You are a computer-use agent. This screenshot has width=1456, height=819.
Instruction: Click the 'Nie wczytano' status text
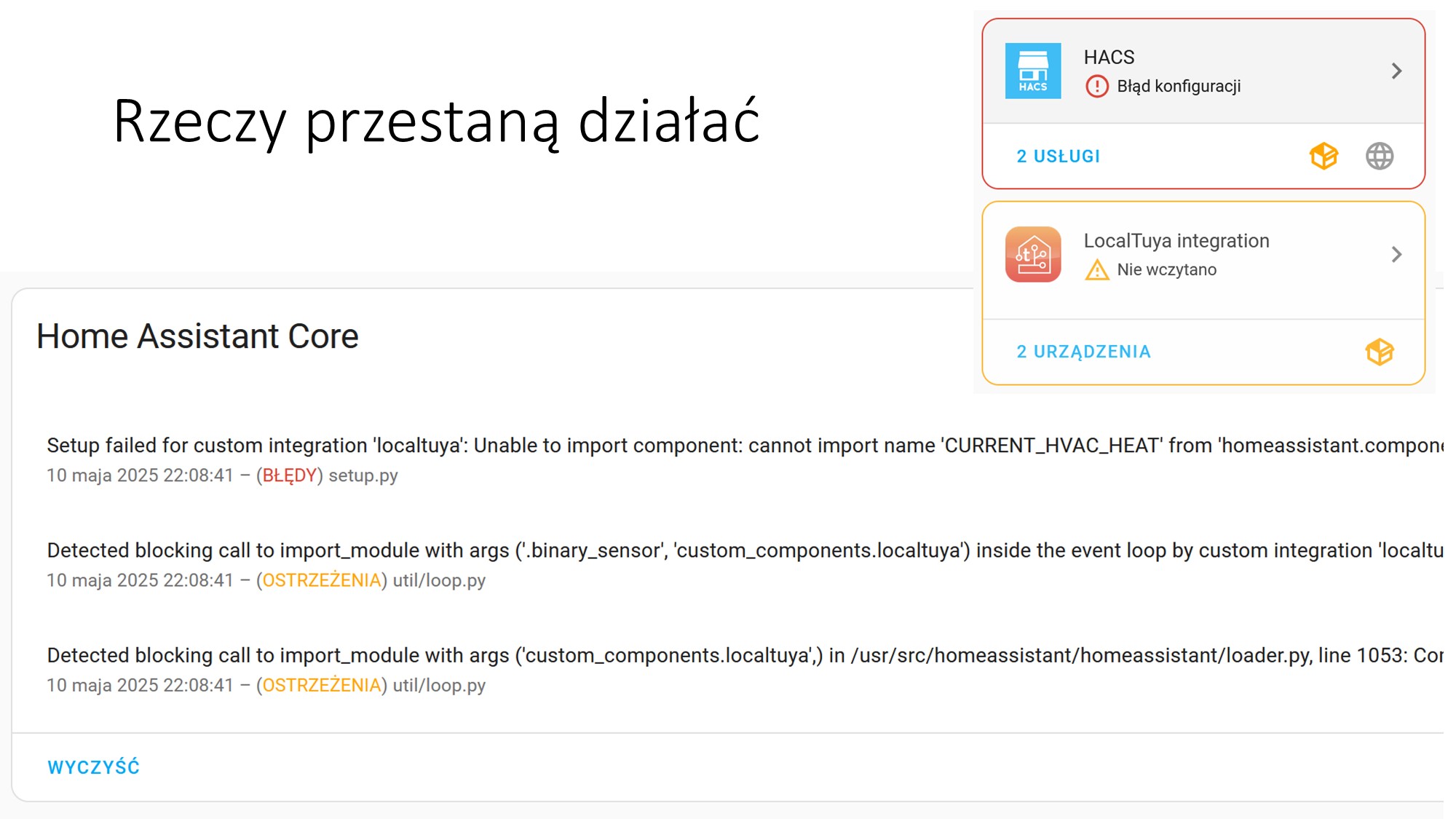[x=1166, y=270]
